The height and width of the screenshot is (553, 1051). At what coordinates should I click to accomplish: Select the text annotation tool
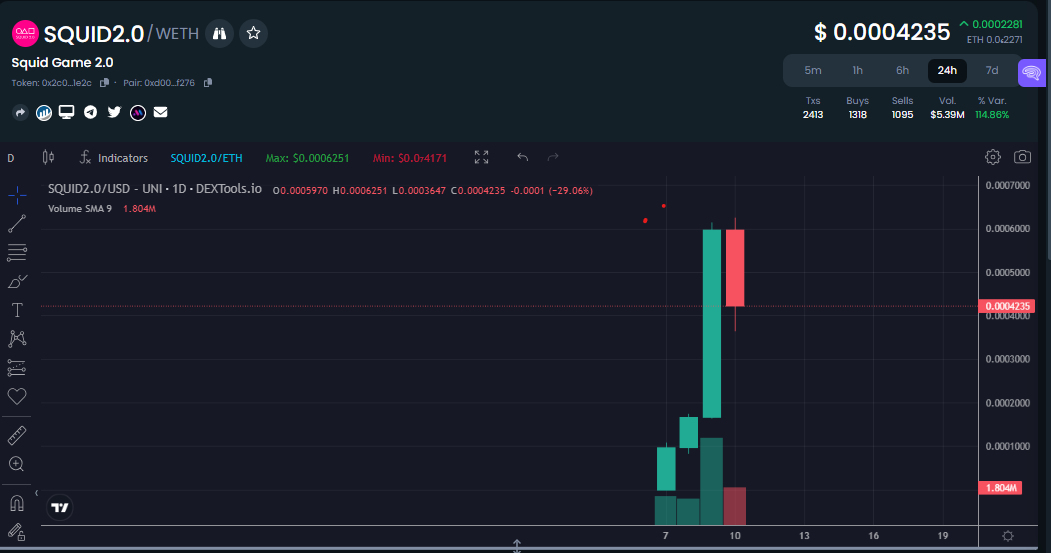[x=17, y=310]
